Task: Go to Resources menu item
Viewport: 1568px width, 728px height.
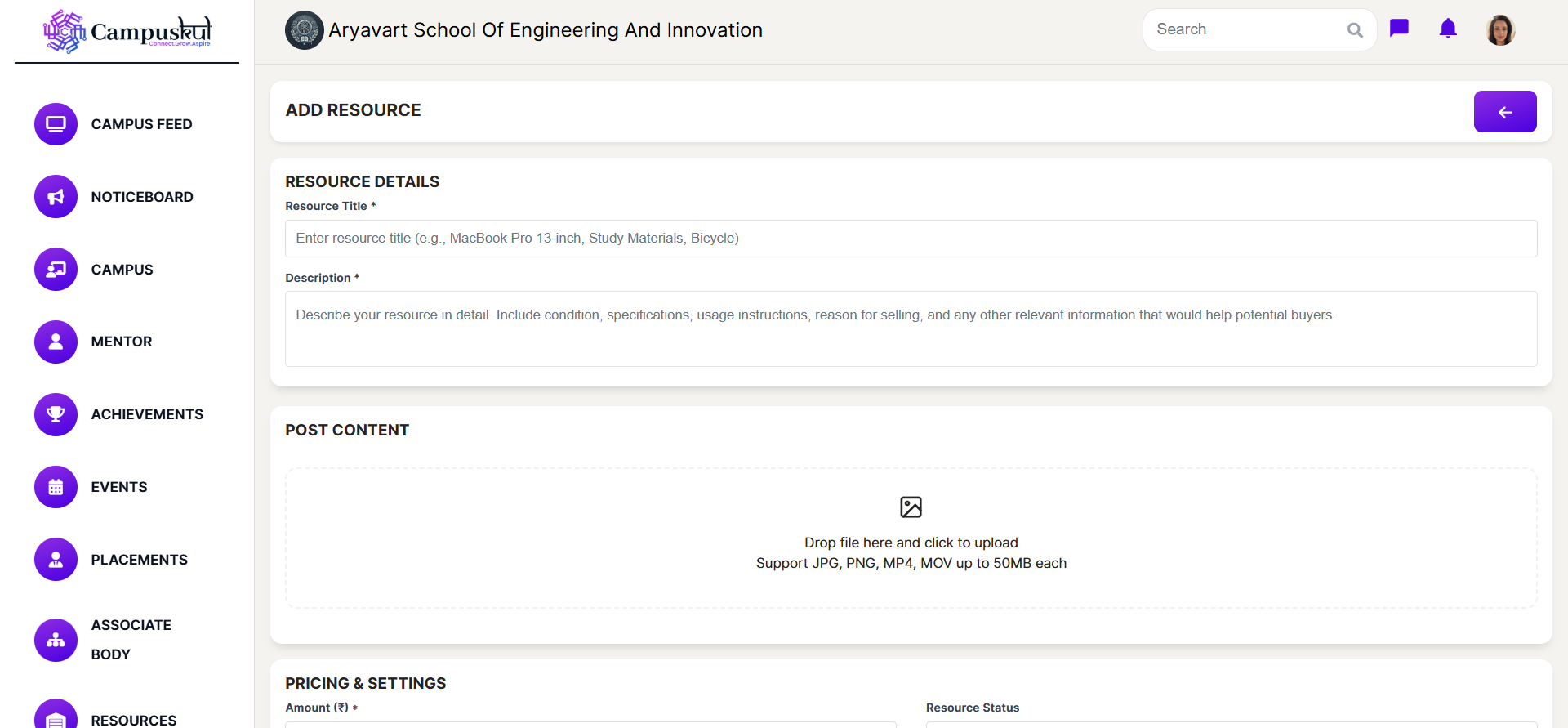Action: (134, 719)
